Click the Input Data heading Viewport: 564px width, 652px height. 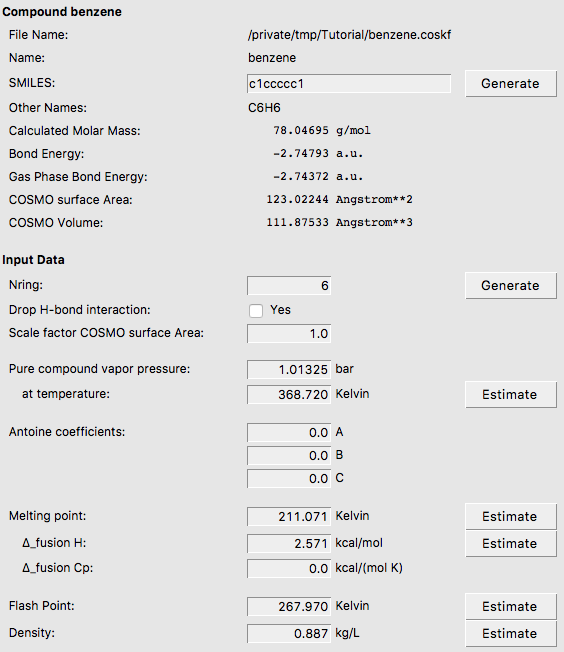pyautogui.click(x=33, y=260)
